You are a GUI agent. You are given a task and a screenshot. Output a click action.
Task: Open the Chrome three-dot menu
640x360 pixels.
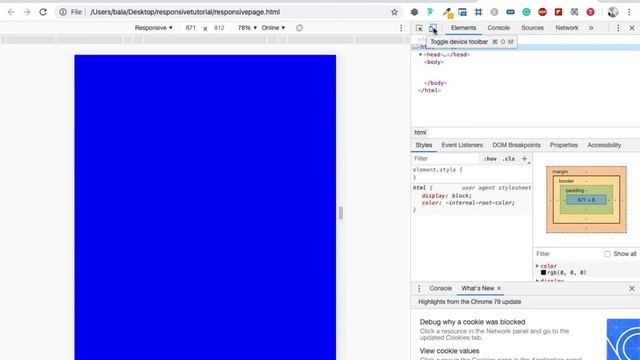pos(629,12)
